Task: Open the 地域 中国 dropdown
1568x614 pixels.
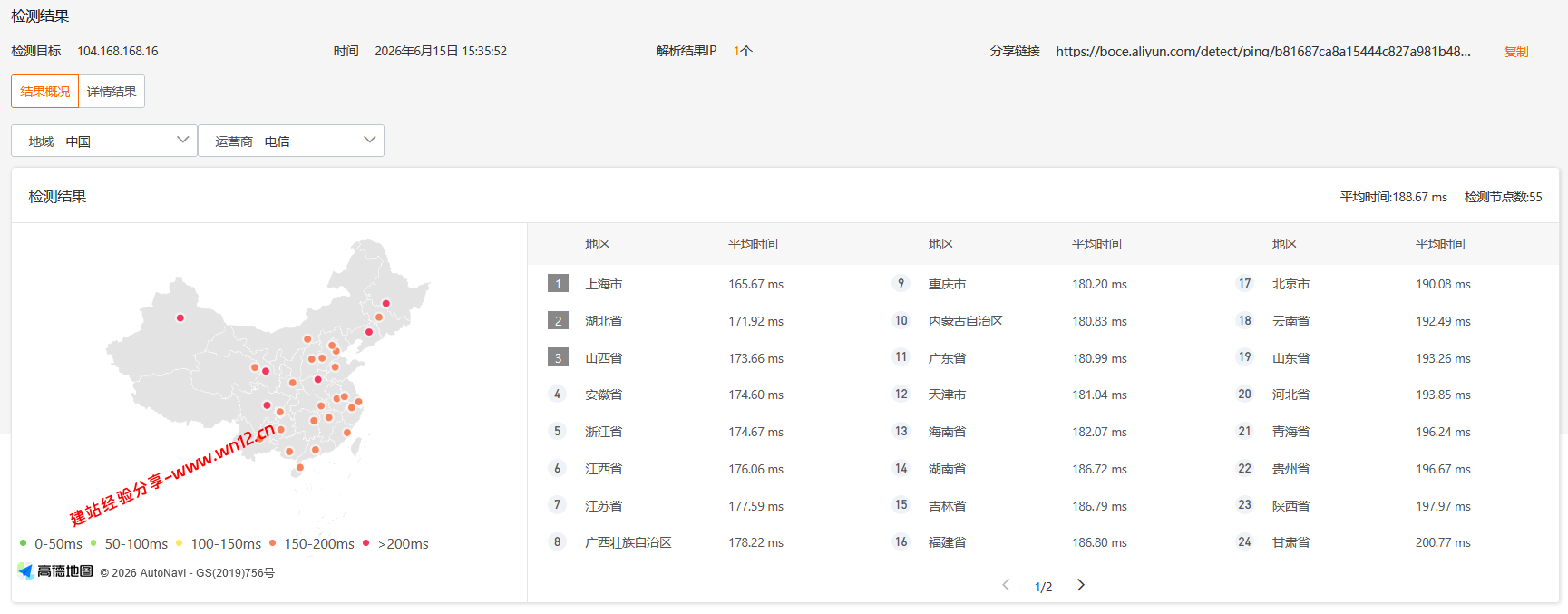Action: [104, 141]
